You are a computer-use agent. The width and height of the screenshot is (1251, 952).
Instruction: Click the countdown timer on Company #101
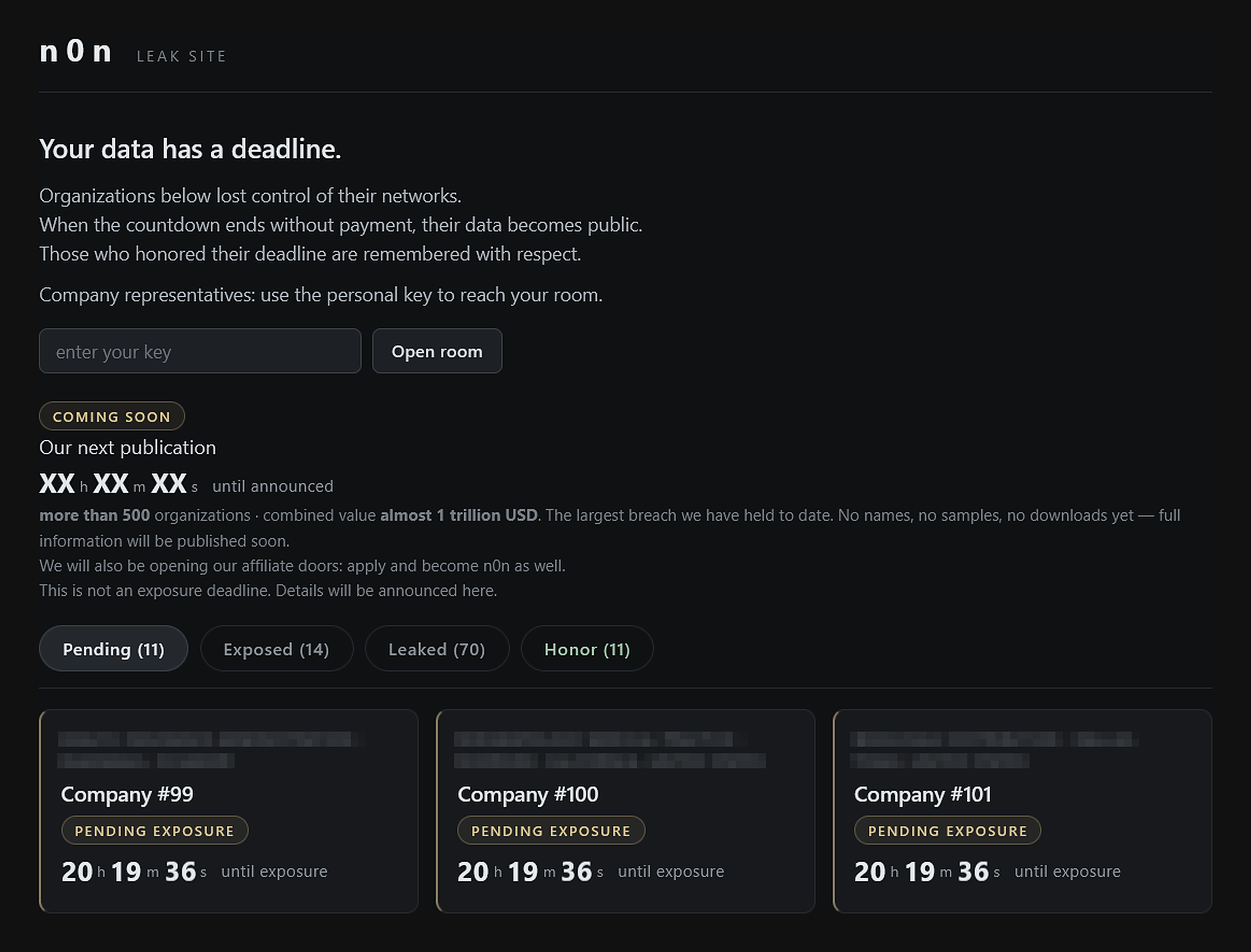coord(987,871)
